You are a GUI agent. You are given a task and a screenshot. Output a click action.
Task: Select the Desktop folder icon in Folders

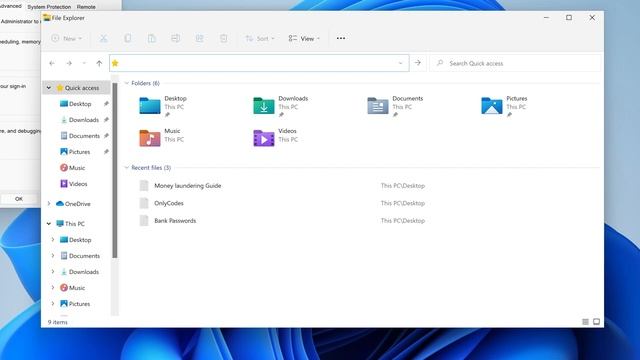pos(150,105)
